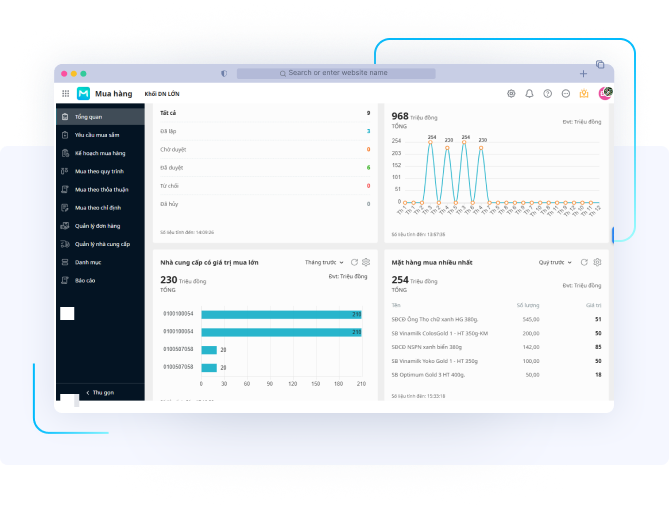Open the app grid launcher icon
The height and width of the screenshot is (505, 669).
(66, 93)
